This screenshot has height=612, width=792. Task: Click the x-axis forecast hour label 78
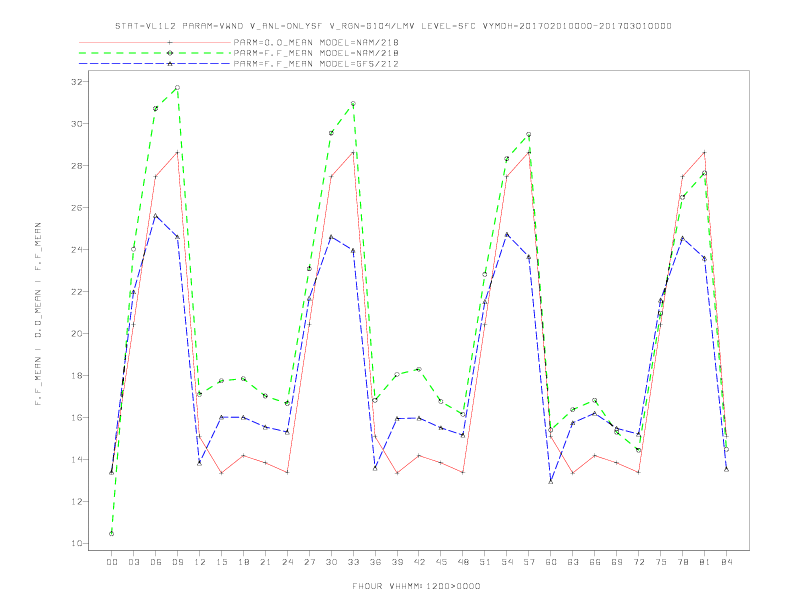click(x=682, y=562)
